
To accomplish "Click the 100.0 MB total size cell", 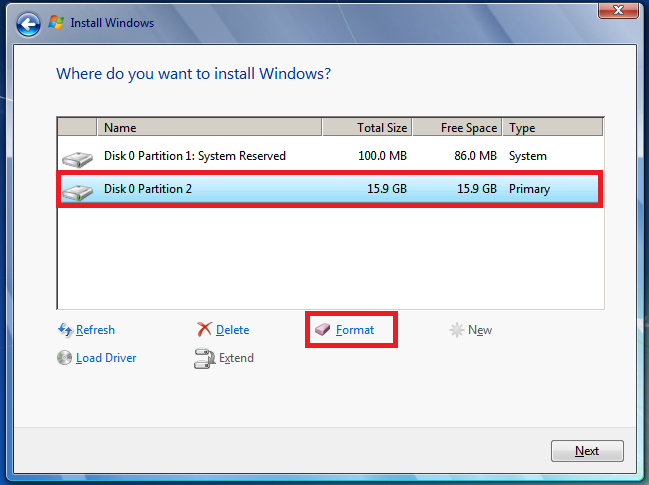I will [x=382, y=156].
